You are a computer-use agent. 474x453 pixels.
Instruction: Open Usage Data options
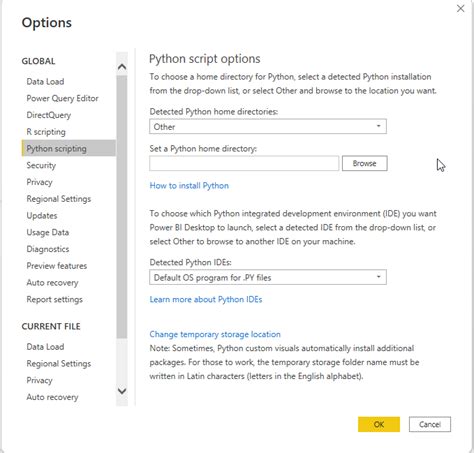coord(48,232)
